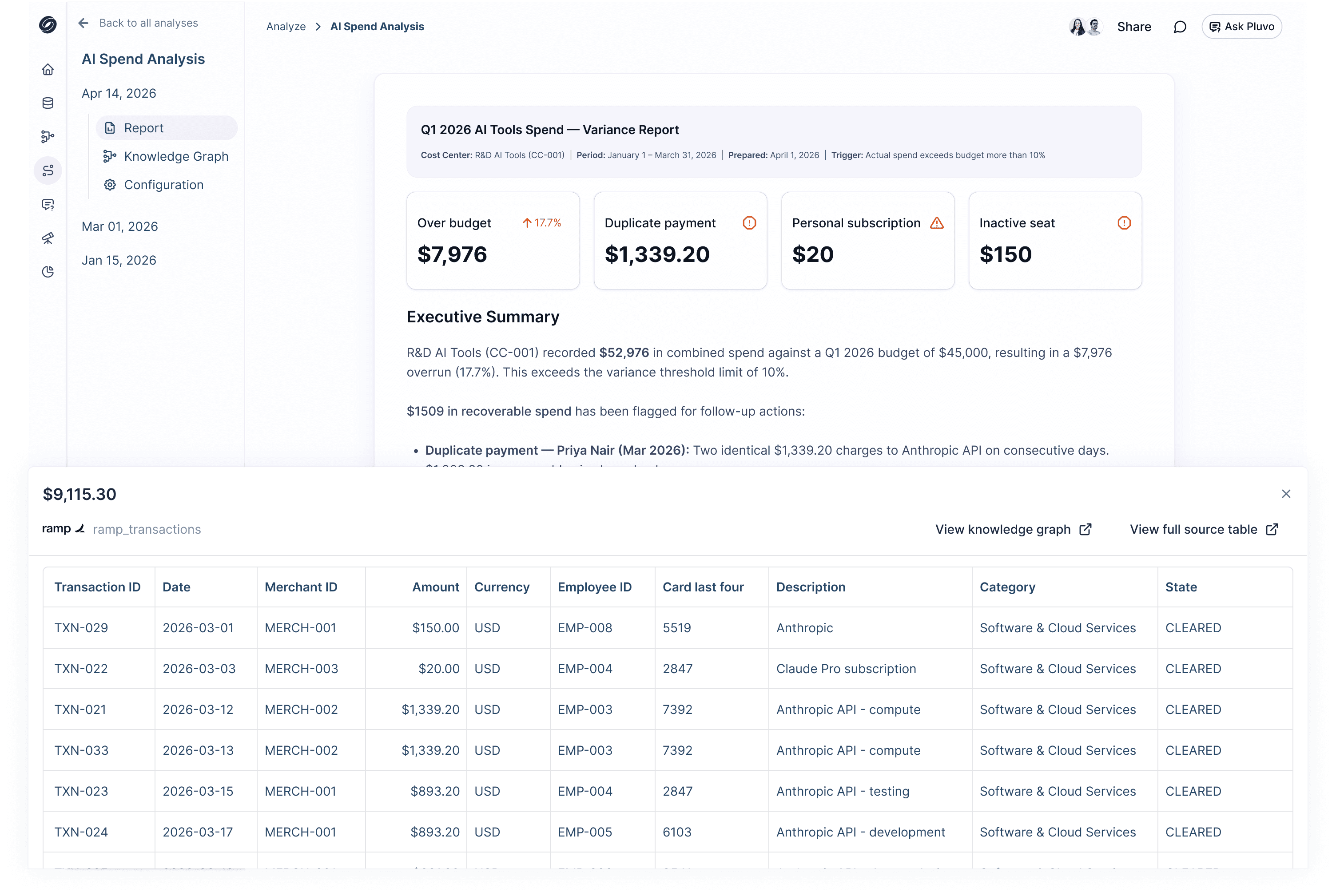Click the collaborator avatars
The height and width of the screenshot is (896, 1336).
pos(1085,27)
